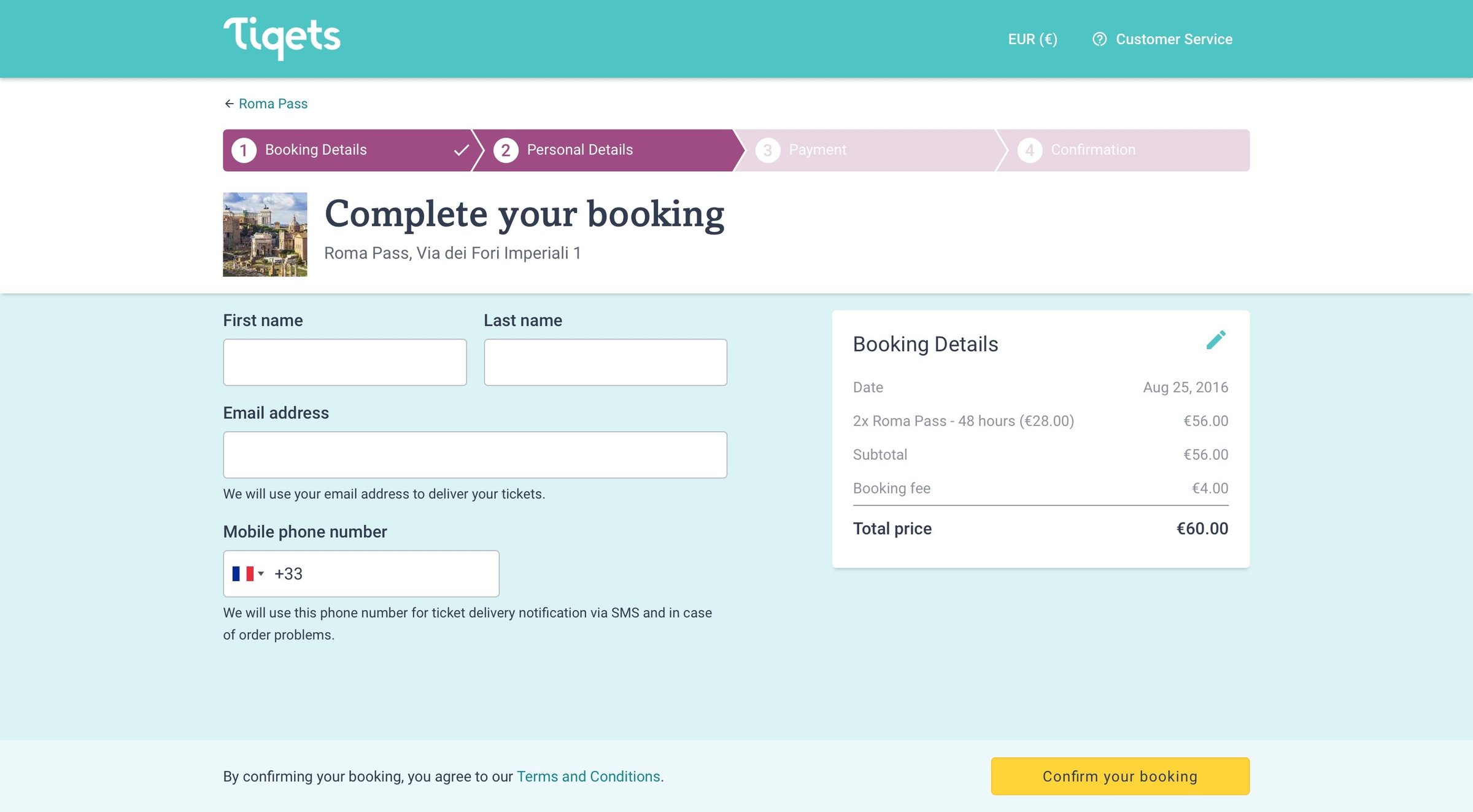Click the '€60.00' total price value

coord(1202,529)
